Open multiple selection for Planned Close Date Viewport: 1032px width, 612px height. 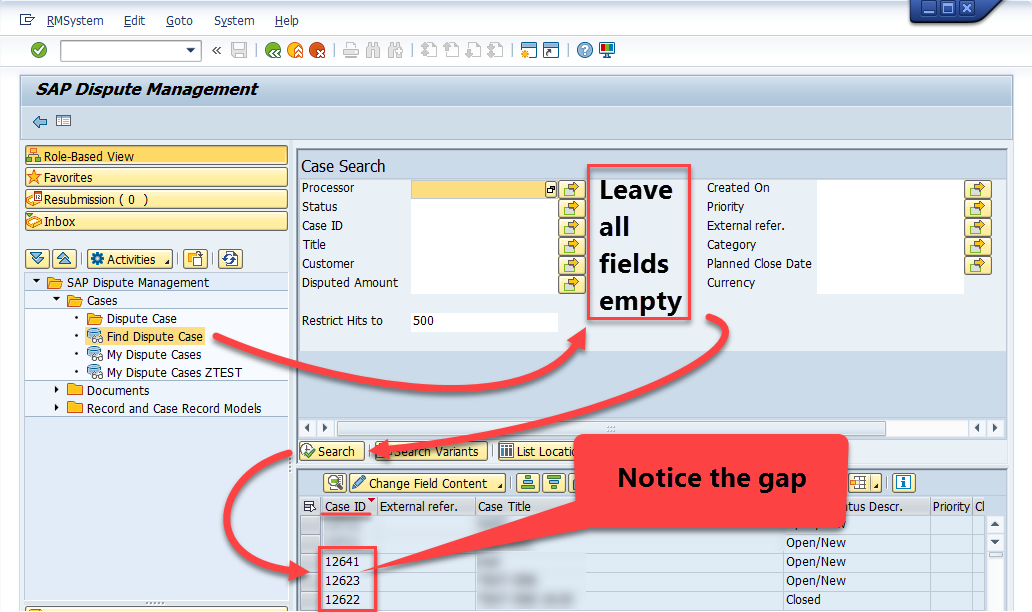point(977,265)
